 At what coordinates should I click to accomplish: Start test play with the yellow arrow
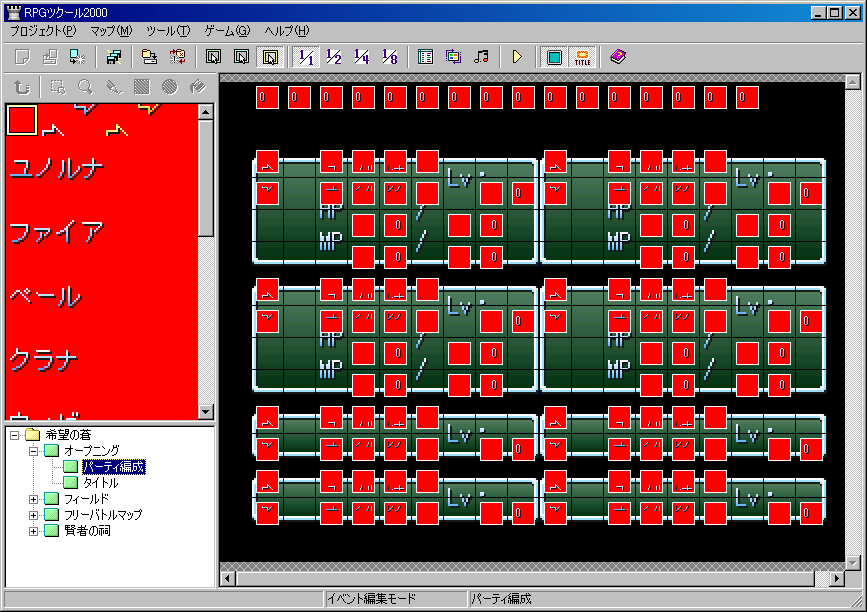click(x=518, y=57)
